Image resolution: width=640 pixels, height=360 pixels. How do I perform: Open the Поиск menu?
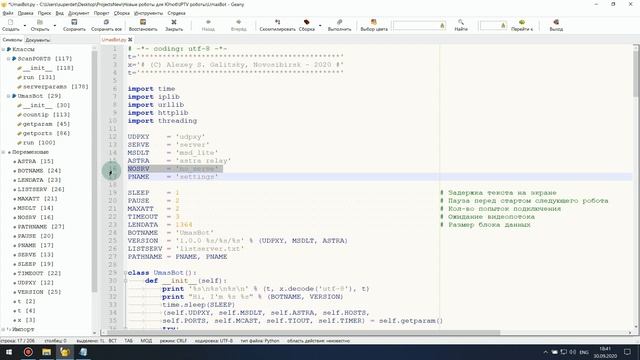pos(44,13)
